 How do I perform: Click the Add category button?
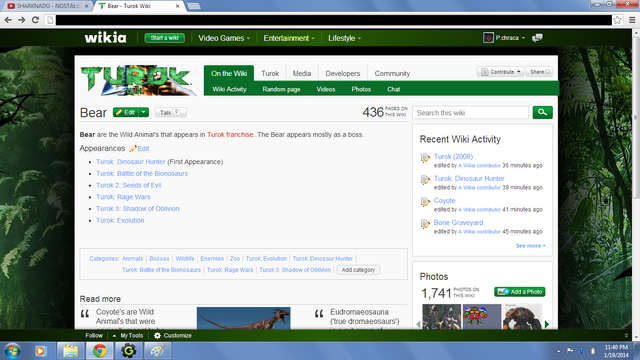[358, 270]
